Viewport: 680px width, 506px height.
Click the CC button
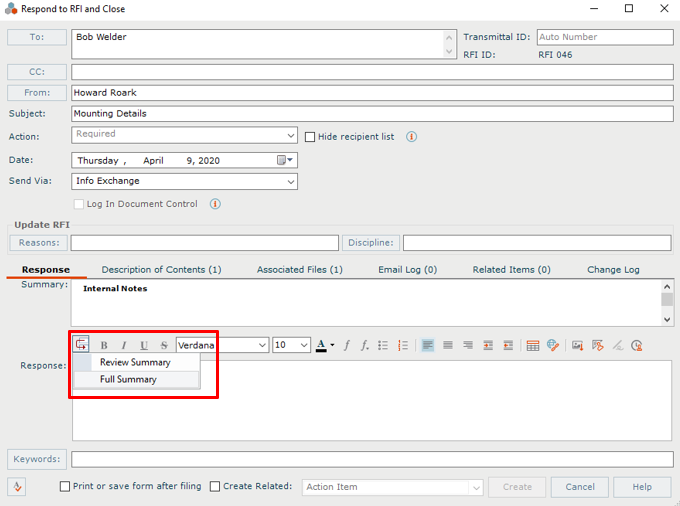click(x=37, y=72)
